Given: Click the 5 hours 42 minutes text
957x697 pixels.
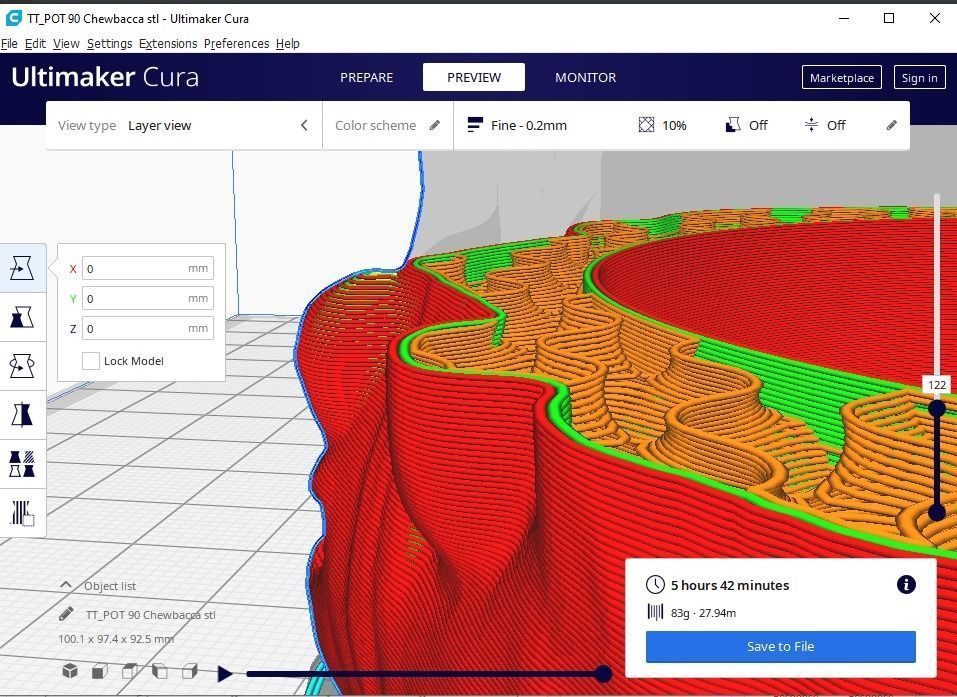Looking at the screenshot, I should coord(730,585).
